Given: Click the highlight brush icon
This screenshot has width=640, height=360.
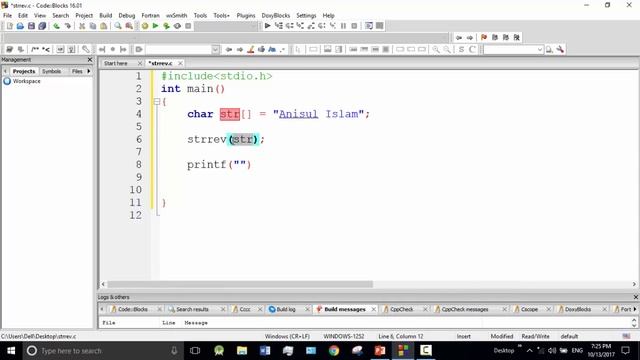Looking at the screenshot, I should pos(251,49).
